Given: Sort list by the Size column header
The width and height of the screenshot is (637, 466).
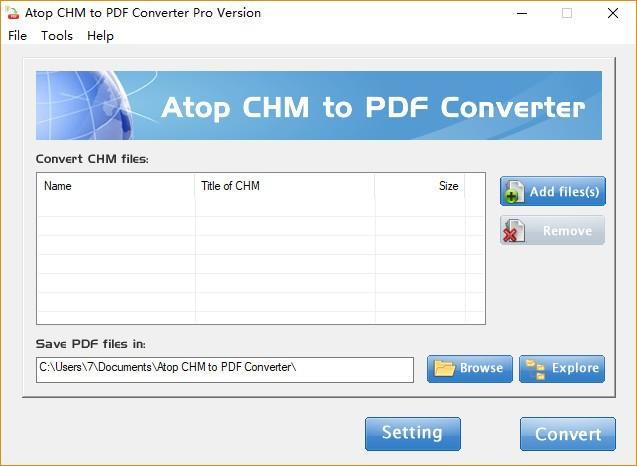Looking at the screenshot, I should (x=420, y=186).
